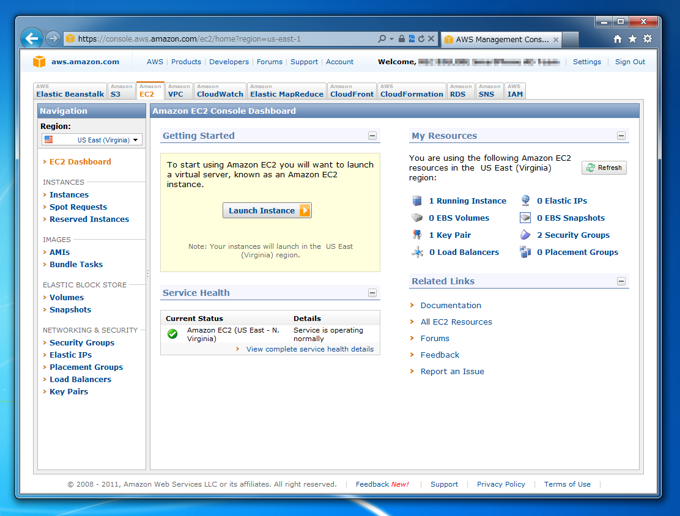Click the browser back arrow button

tap(32, 39)
